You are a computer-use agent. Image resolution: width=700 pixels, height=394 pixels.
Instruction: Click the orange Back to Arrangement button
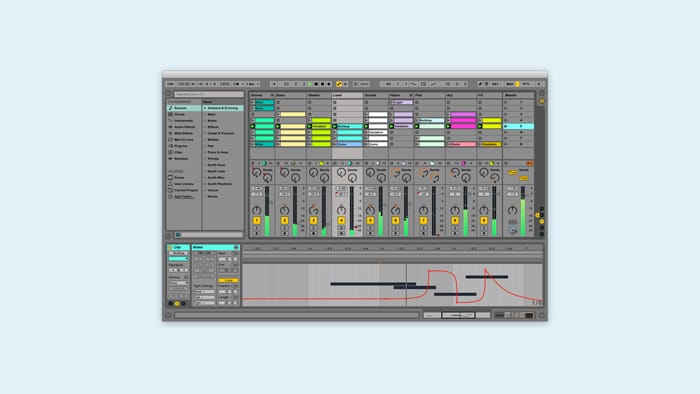[x=529, y=163]
